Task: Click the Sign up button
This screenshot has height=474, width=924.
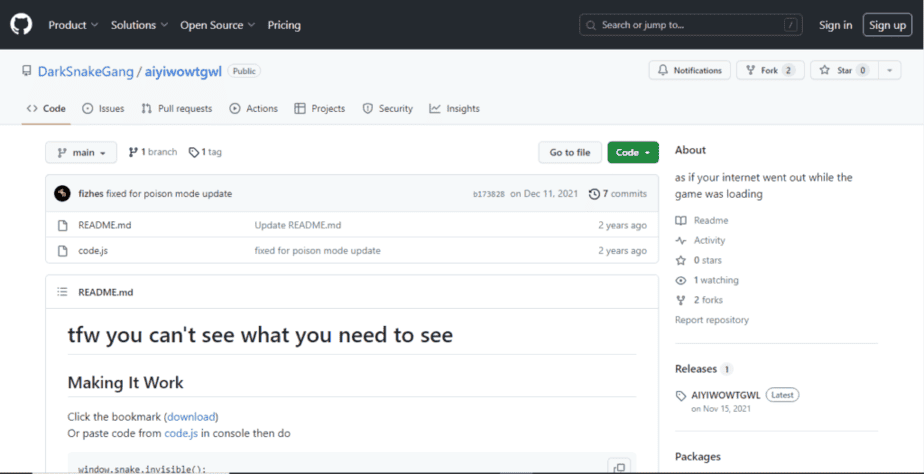Action: coord(887,25)
